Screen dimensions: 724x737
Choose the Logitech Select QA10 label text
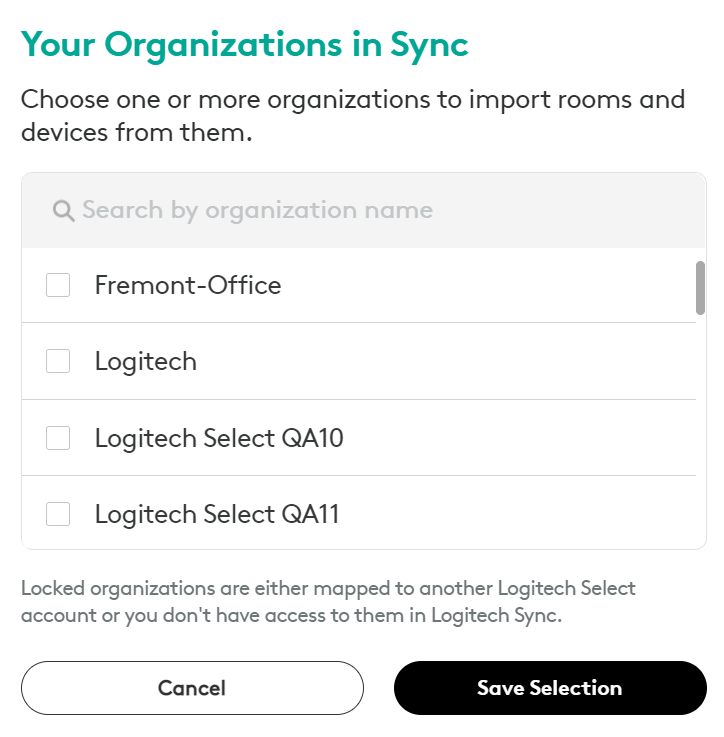[219, 439]
